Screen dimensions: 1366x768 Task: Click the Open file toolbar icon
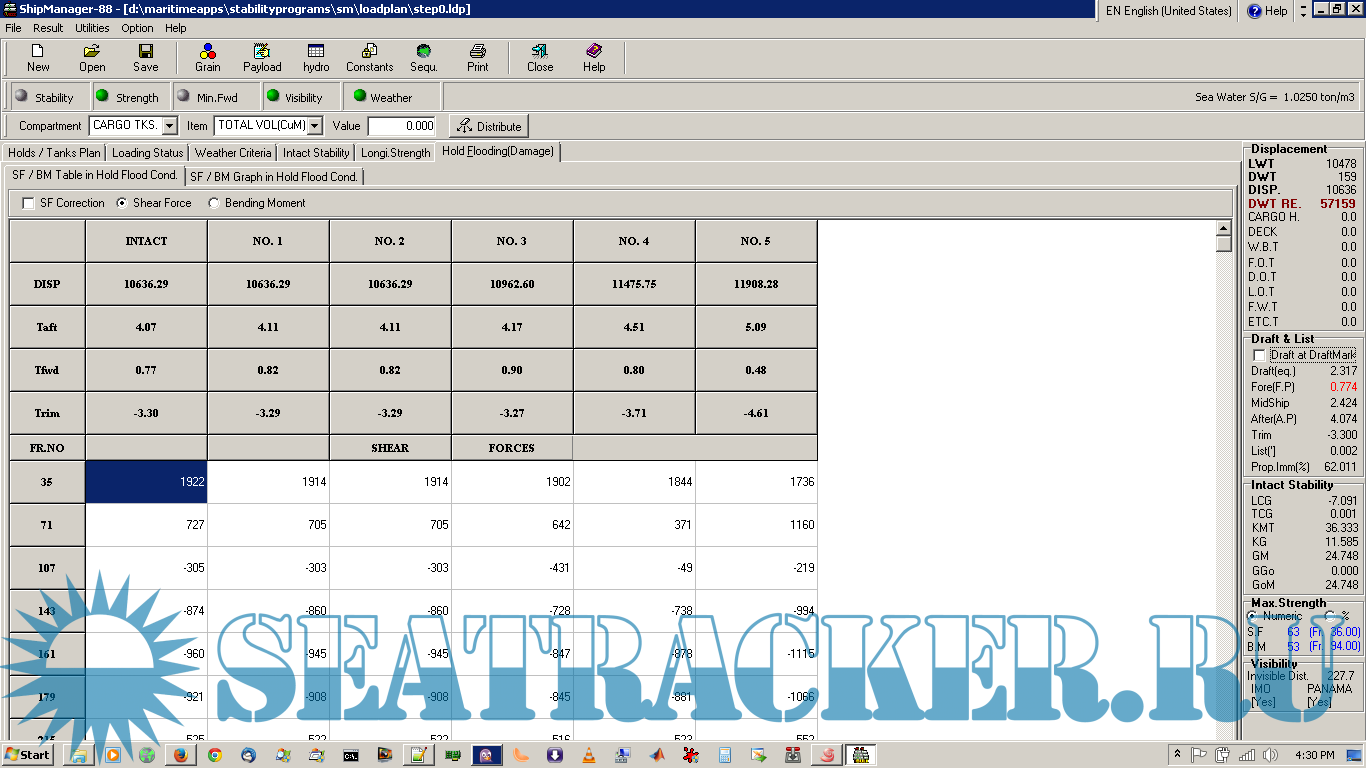pos(92,58)
